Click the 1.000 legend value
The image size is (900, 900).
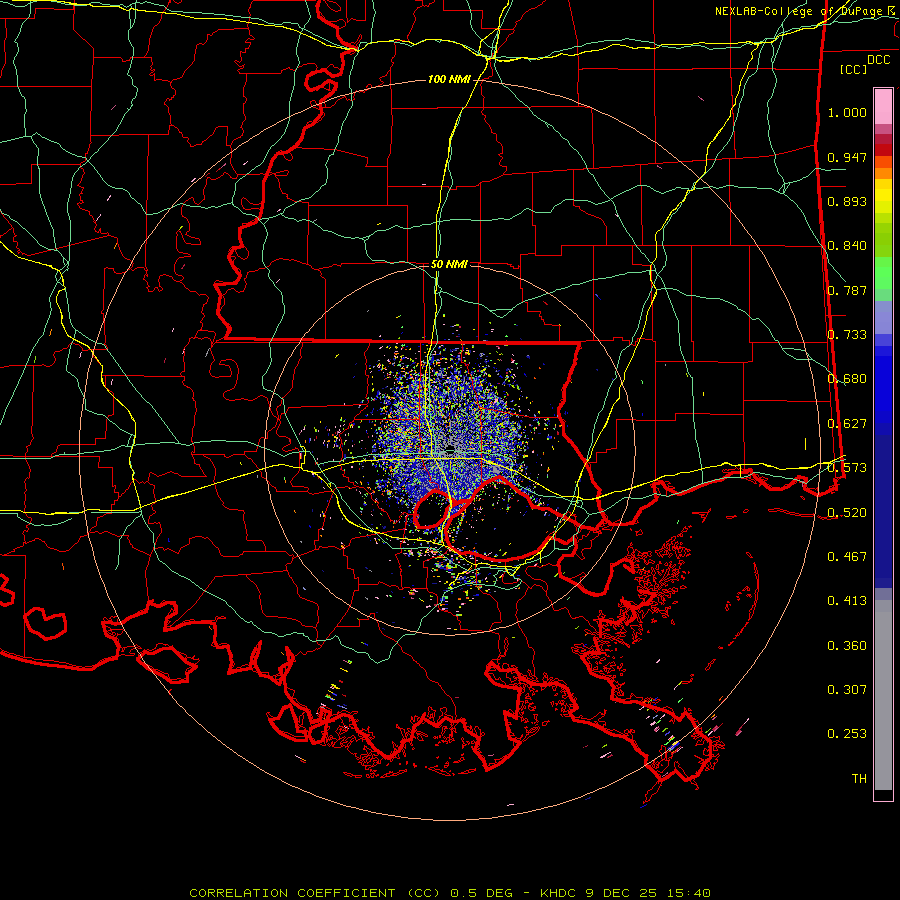pyautogui.click(x=847, y=112)
